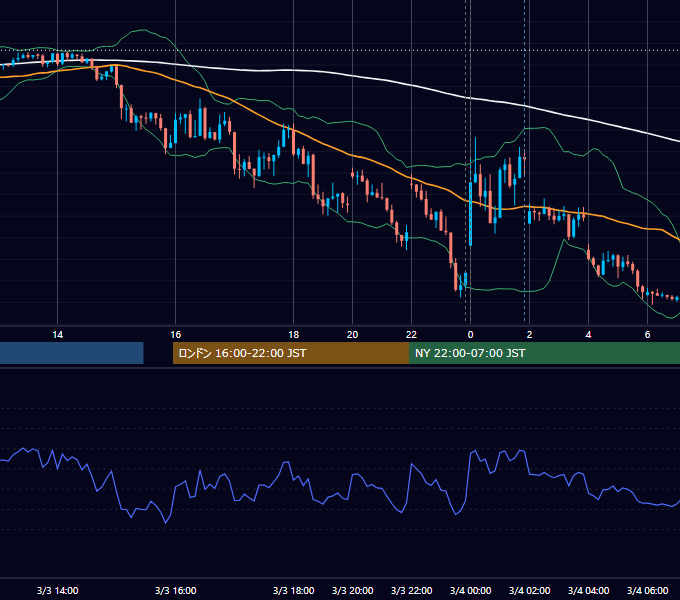Click the 3/4 02:00 date label
Viewport: 680px width, 600px height.
click(530, 590)
